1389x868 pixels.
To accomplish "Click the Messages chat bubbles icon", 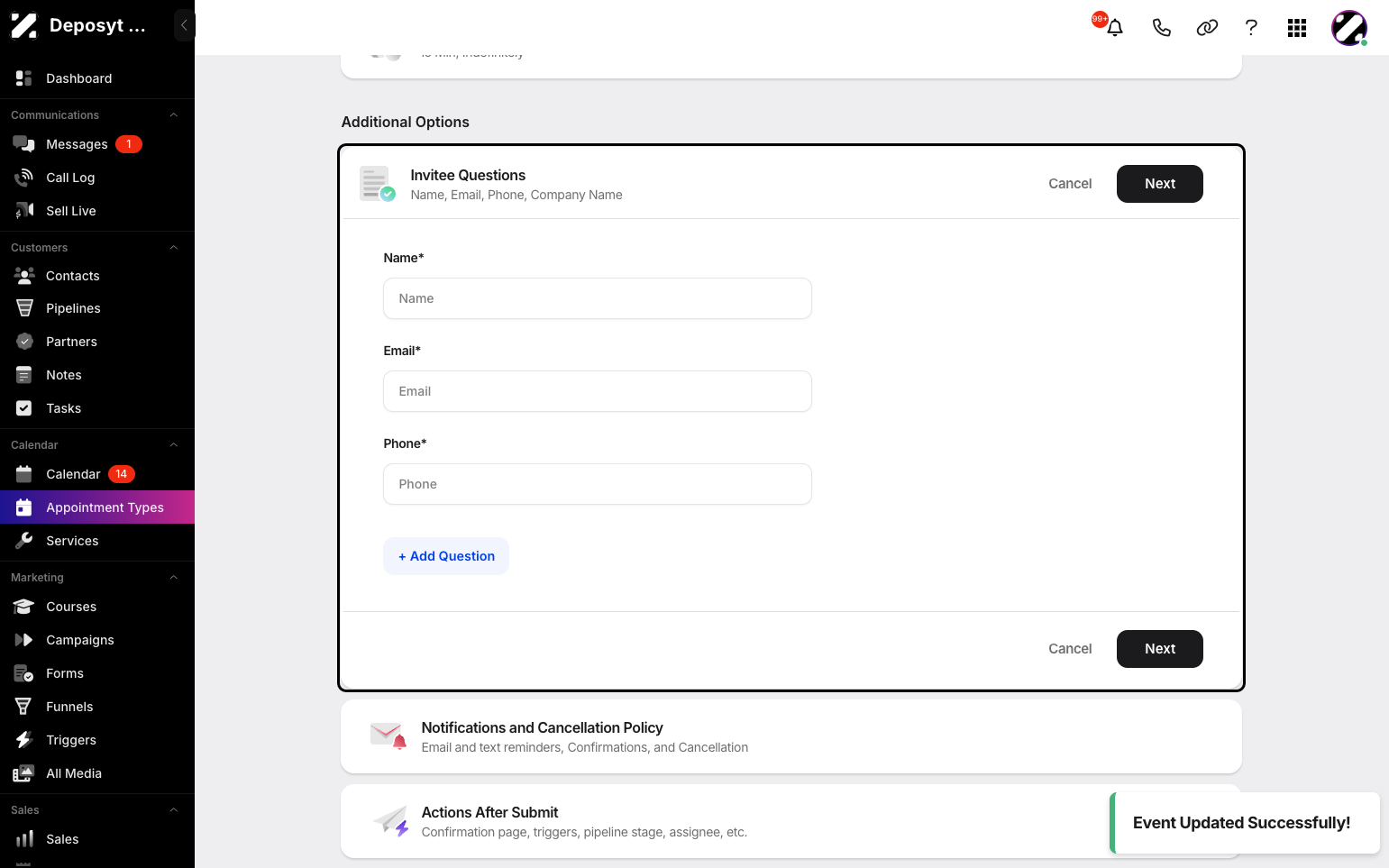I will (x=24, y=144).
